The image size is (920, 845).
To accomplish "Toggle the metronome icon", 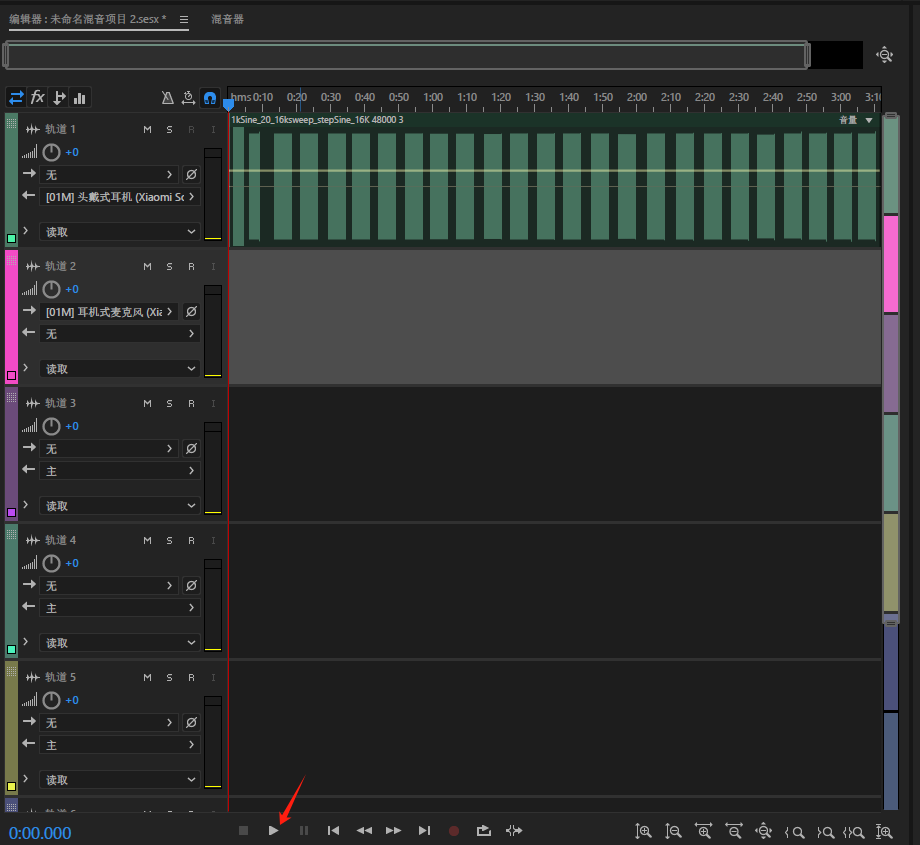I will 168,97.
